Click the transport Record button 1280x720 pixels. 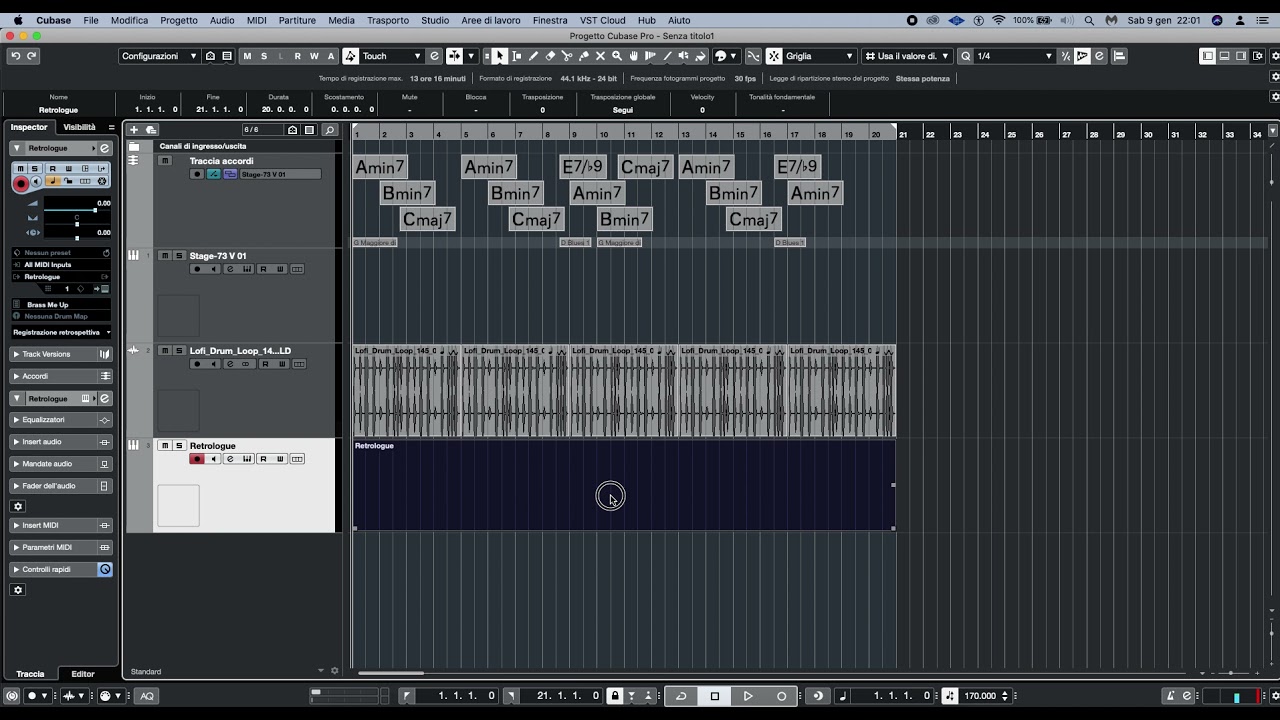click(781, 696)
